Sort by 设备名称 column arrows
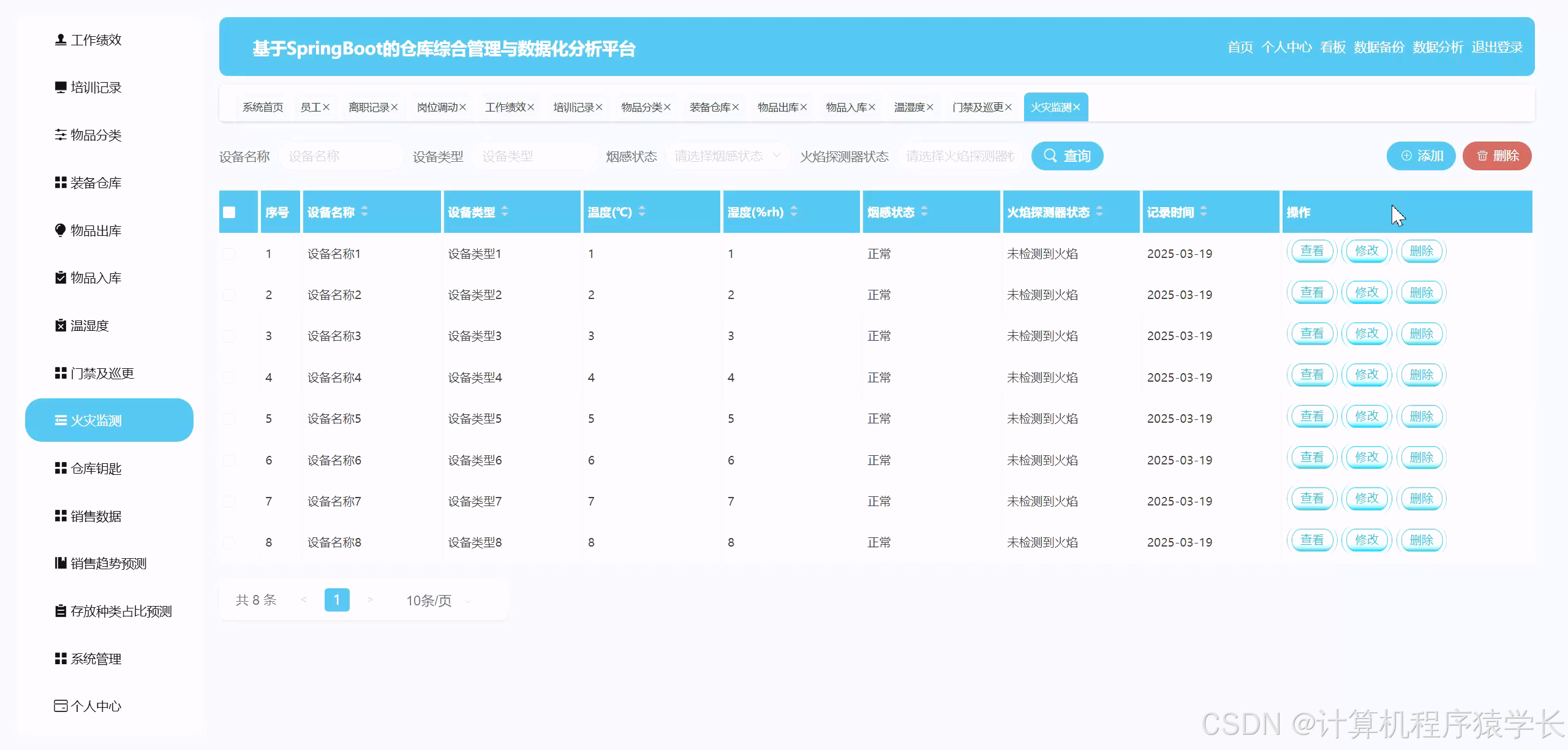 [364, 211]
